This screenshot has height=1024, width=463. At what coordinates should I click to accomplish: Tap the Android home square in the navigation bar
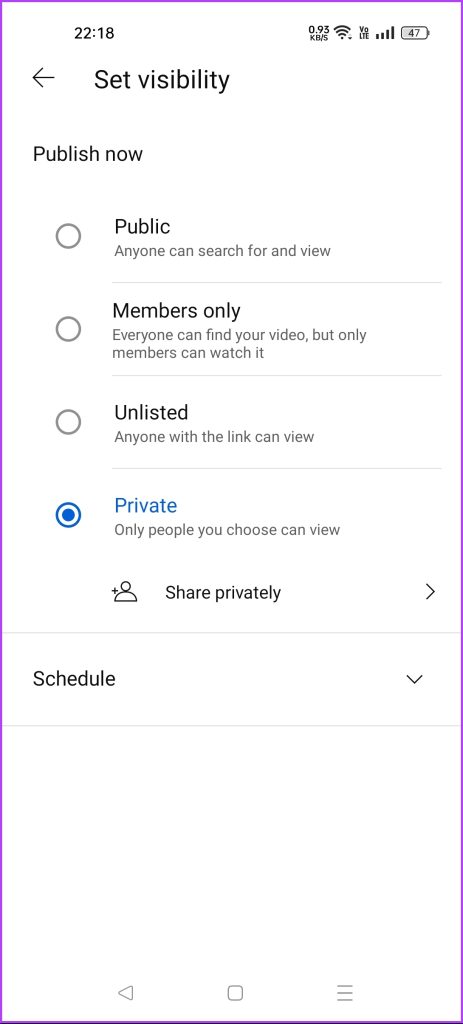click(235, 993)
